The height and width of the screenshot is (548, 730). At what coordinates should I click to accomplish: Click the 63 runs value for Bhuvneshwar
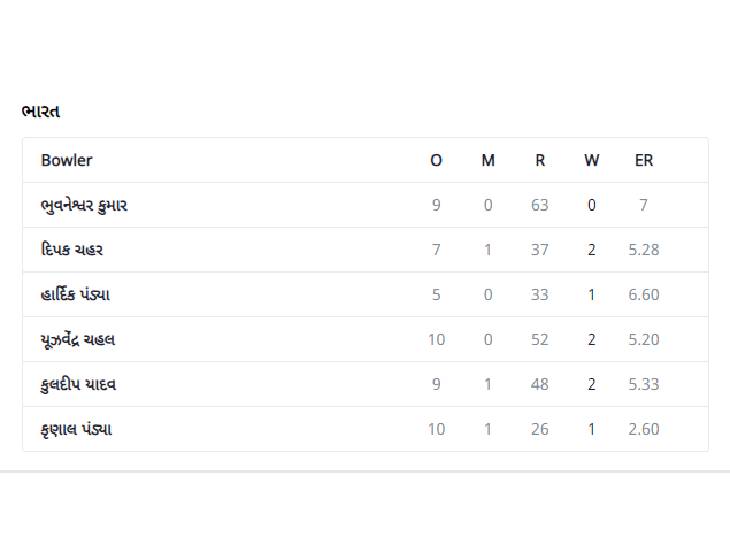pos(540,205)
